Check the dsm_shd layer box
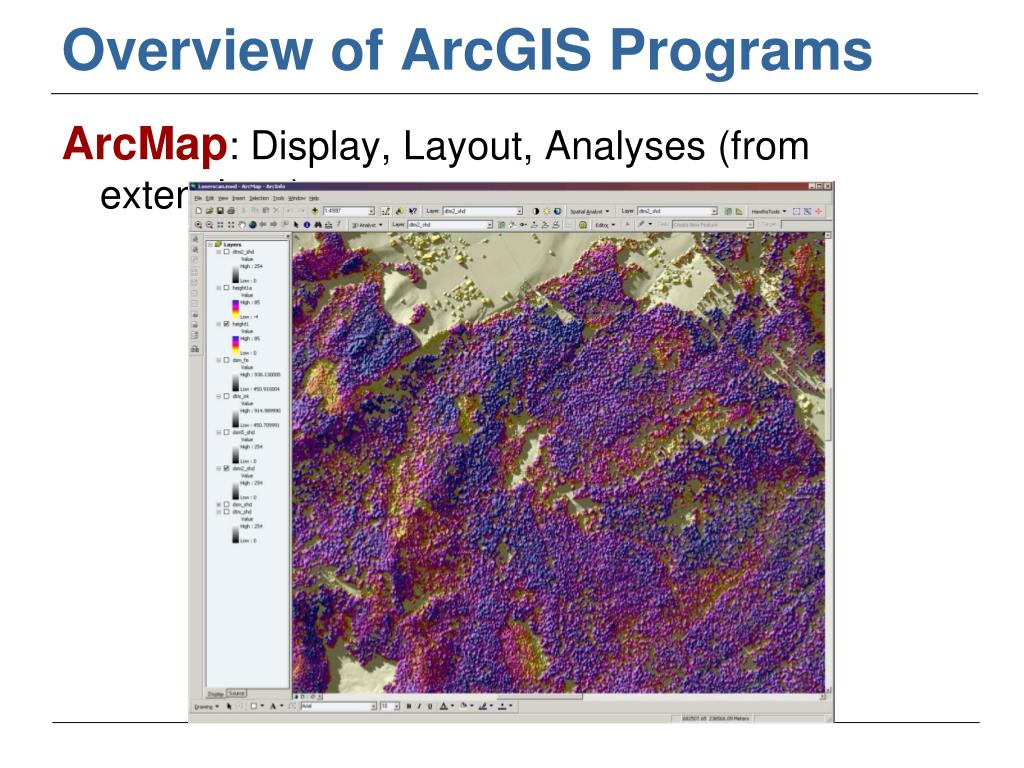Image resolution: width=1024 pixels, height=768 pixels. (x=227, y=504)
